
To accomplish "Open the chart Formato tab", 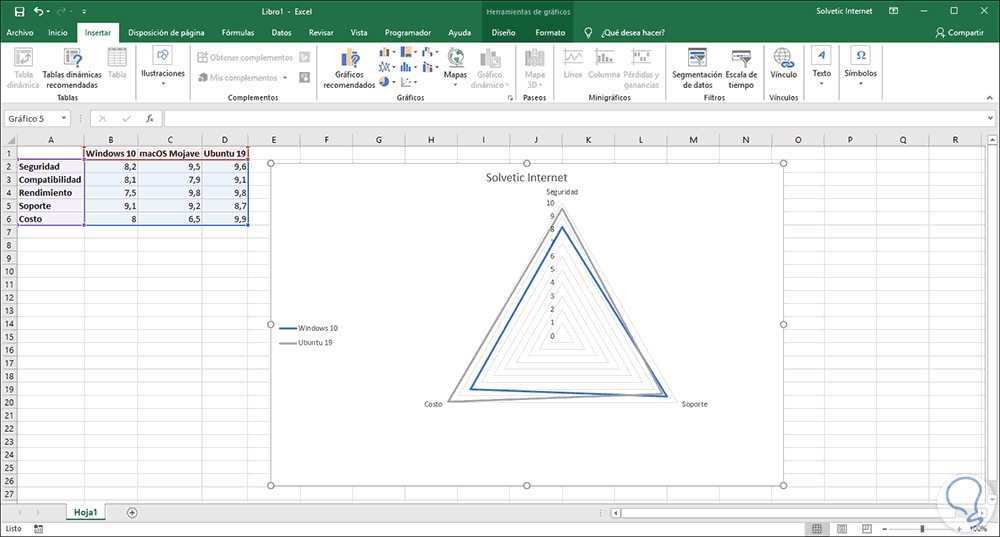I will click(x=550, y=33).
